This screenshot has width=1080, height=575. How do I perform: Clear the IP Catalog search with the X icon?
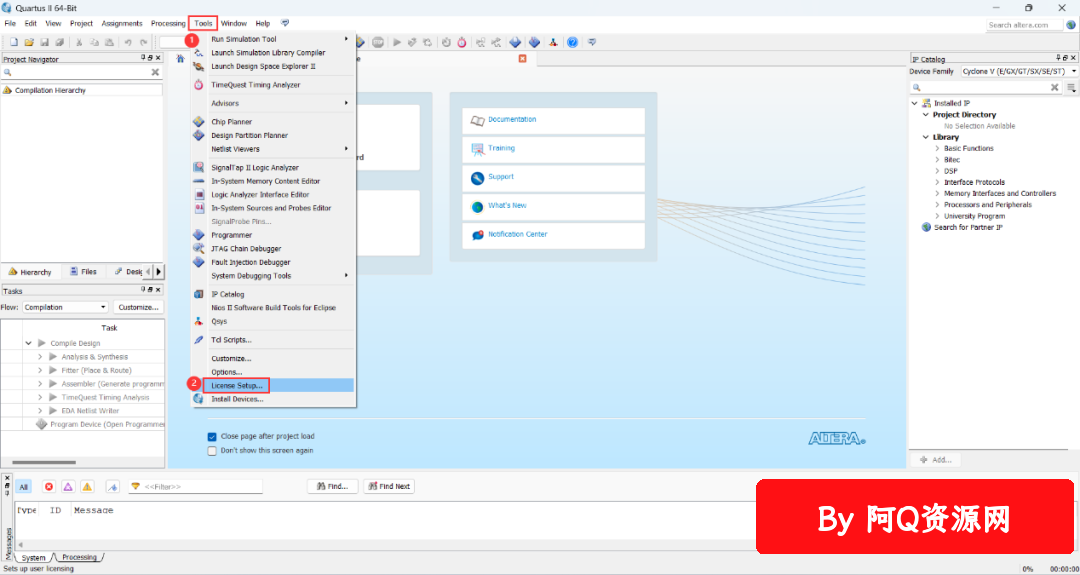pos(1055,87)
